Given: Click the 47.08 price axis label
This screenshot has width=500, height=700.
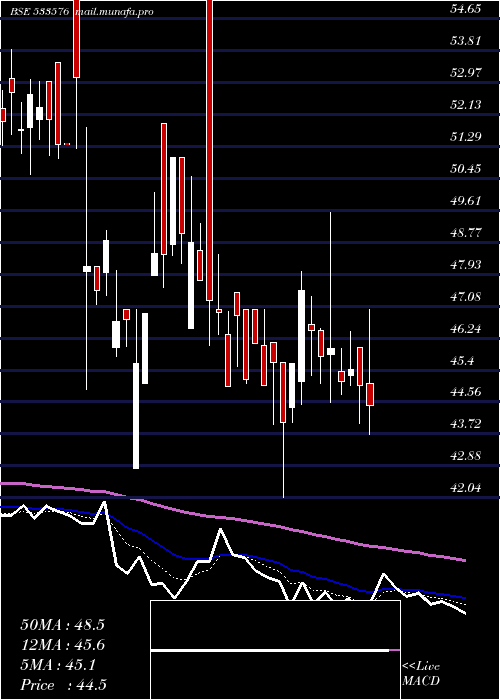Looking at the screenshot, I should coord(466,296).
